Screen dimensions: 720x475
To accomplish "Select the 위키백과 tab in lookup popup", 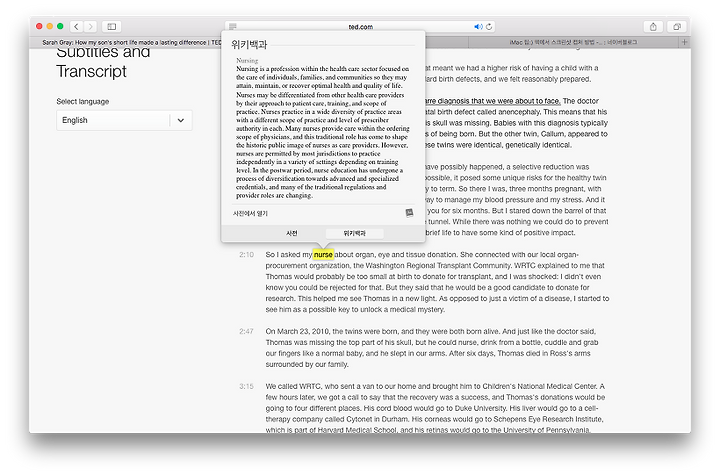I will point(354,233).
